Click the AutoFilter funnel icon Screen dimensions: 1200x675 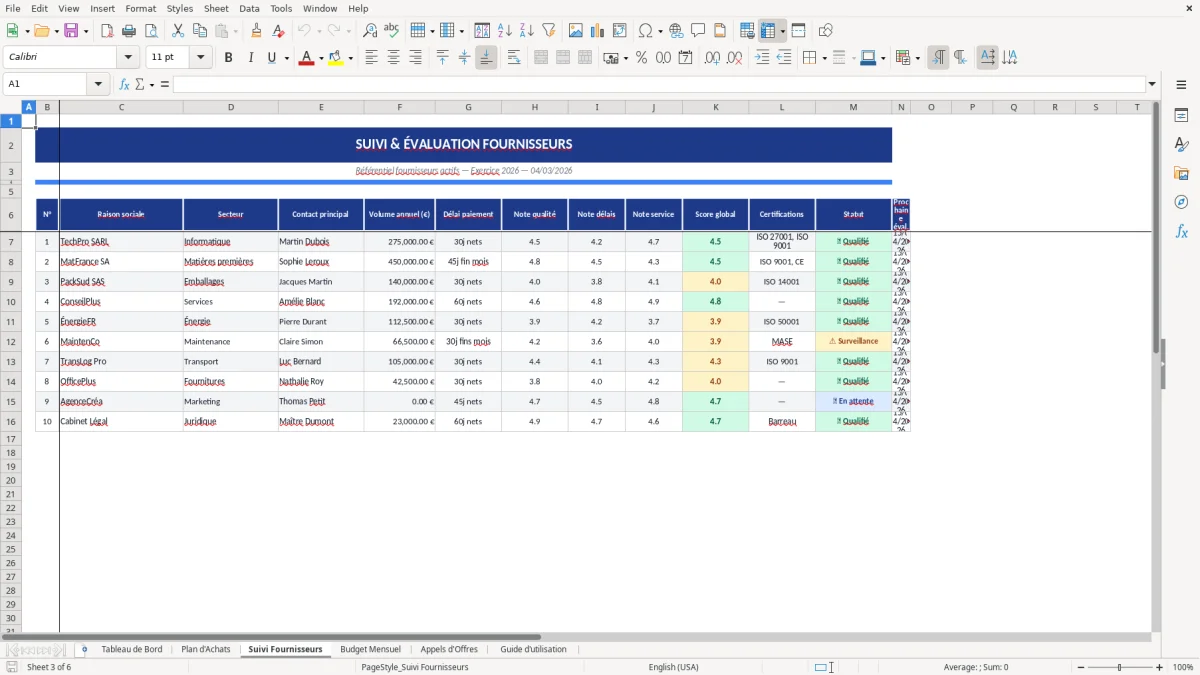tap(548, 31)
